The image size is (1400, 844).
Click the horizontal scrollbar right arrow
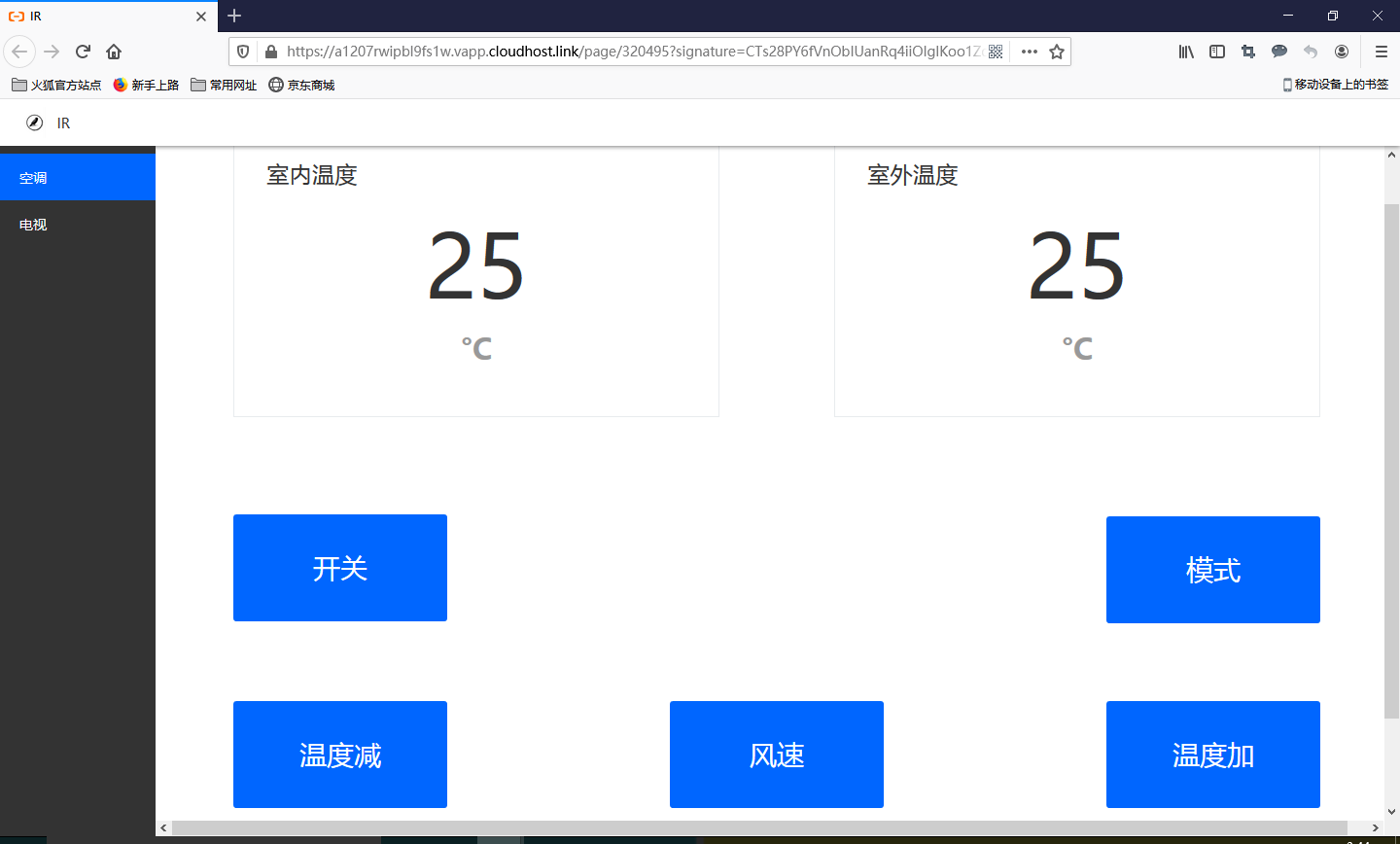[1375, 827]
